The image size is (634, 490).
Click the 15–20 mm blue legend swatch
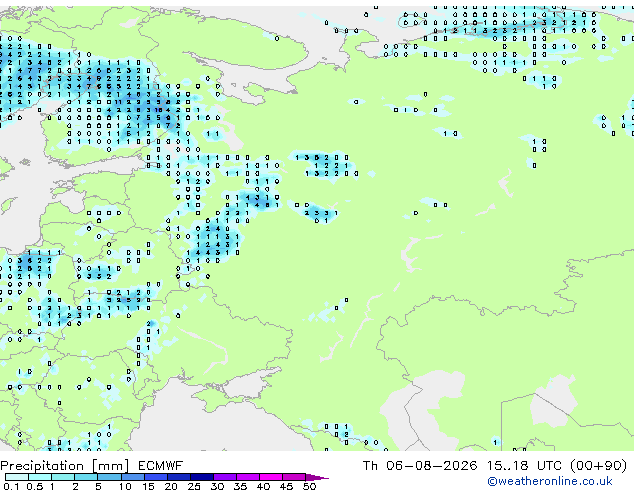156,477
